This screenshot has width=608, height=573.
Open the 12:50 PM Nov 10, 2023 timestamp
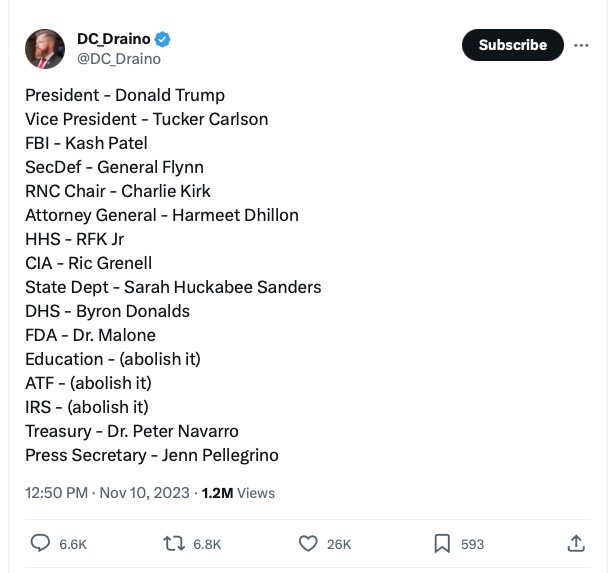pos(109,492)
